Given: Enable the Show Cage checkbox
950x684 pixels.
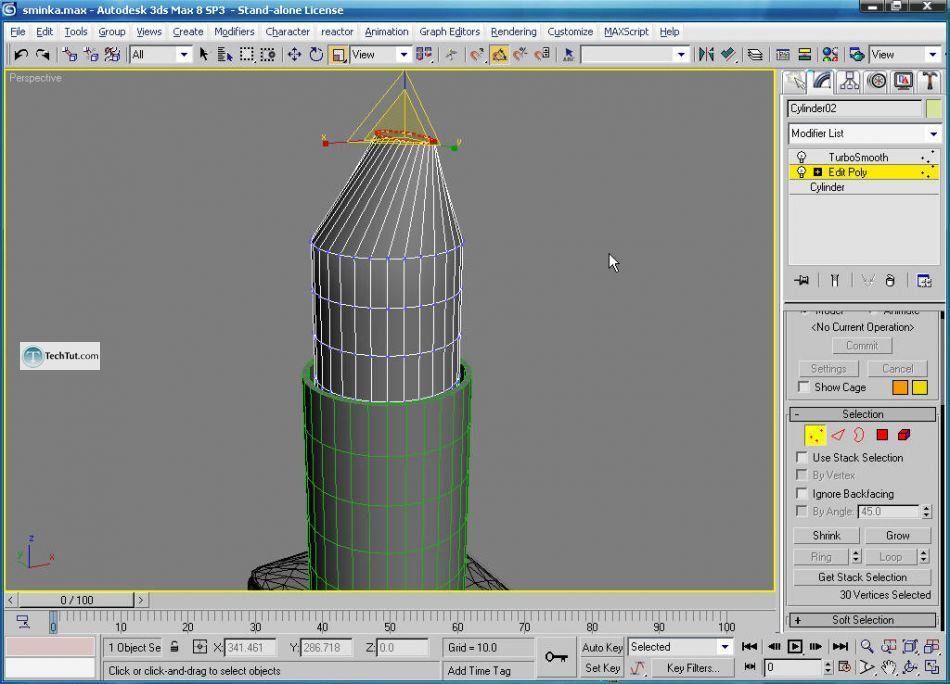Looking at the screenshot, I should point(804,387).
